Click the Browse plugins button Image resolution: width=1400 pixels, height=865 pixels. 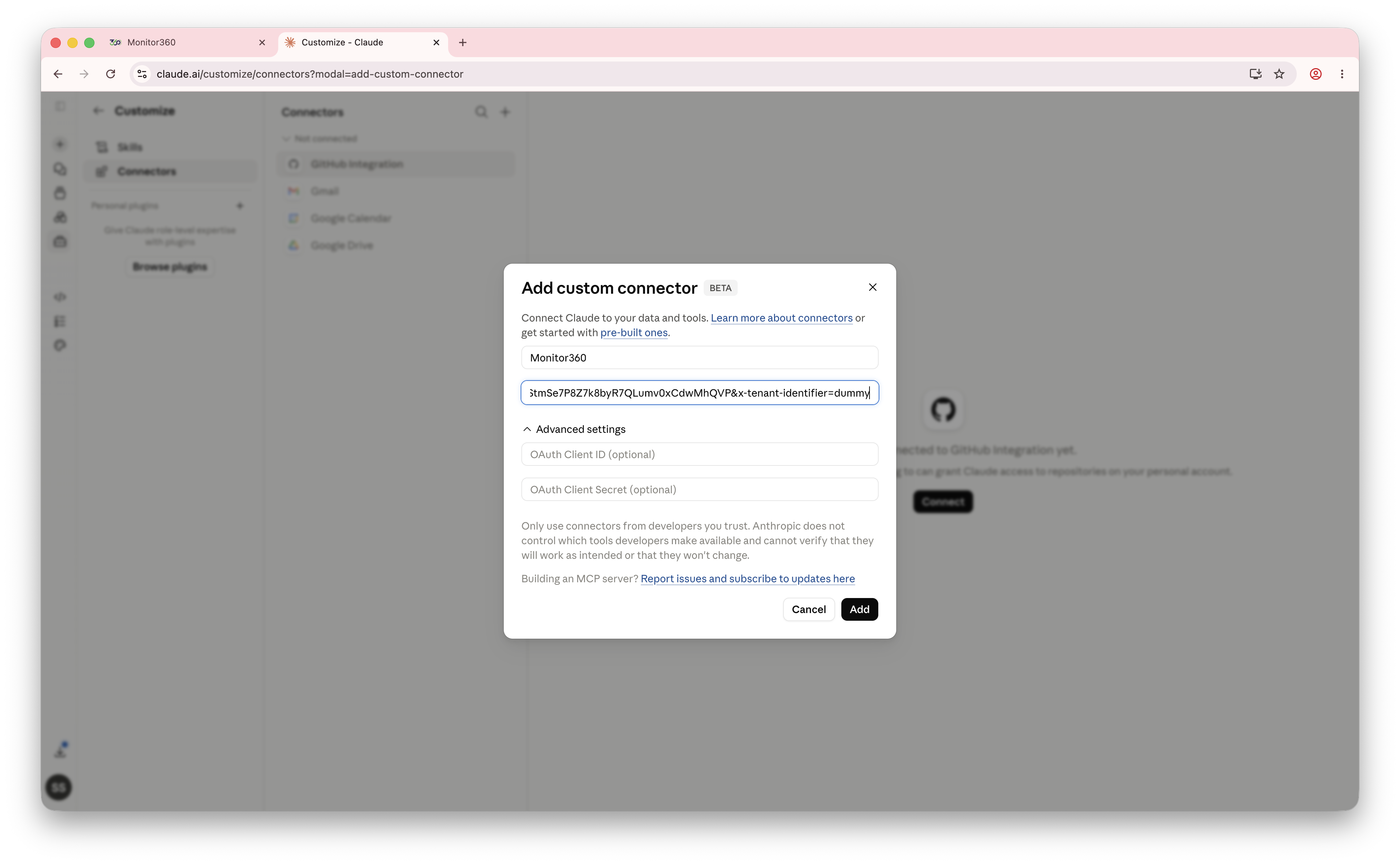(170, 267)
